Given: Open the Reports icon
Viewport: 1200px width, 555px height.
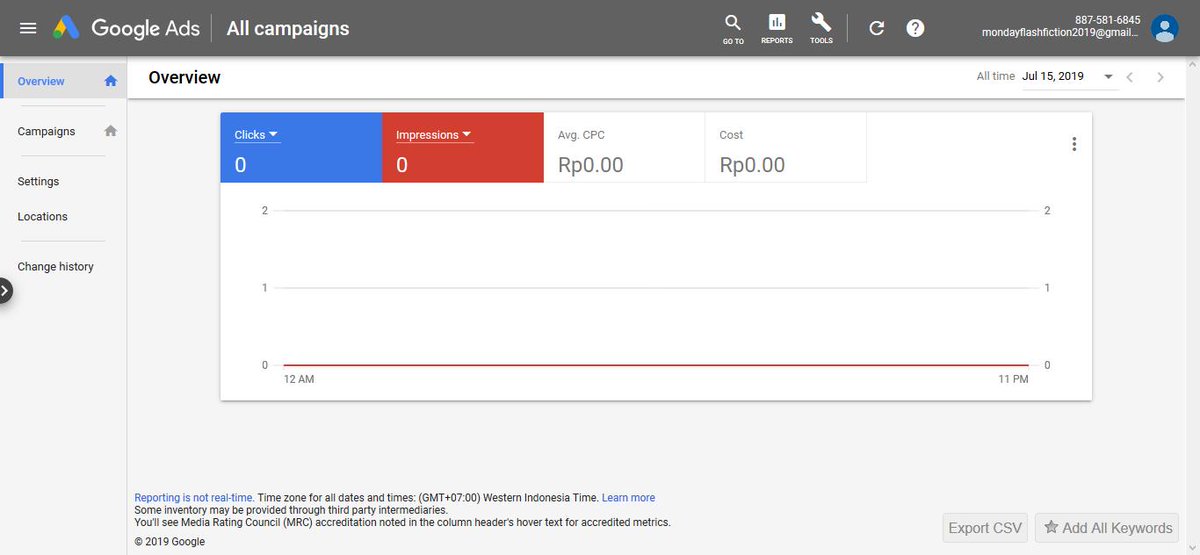Looking at the screenshot, I should [x=777, y=29].
